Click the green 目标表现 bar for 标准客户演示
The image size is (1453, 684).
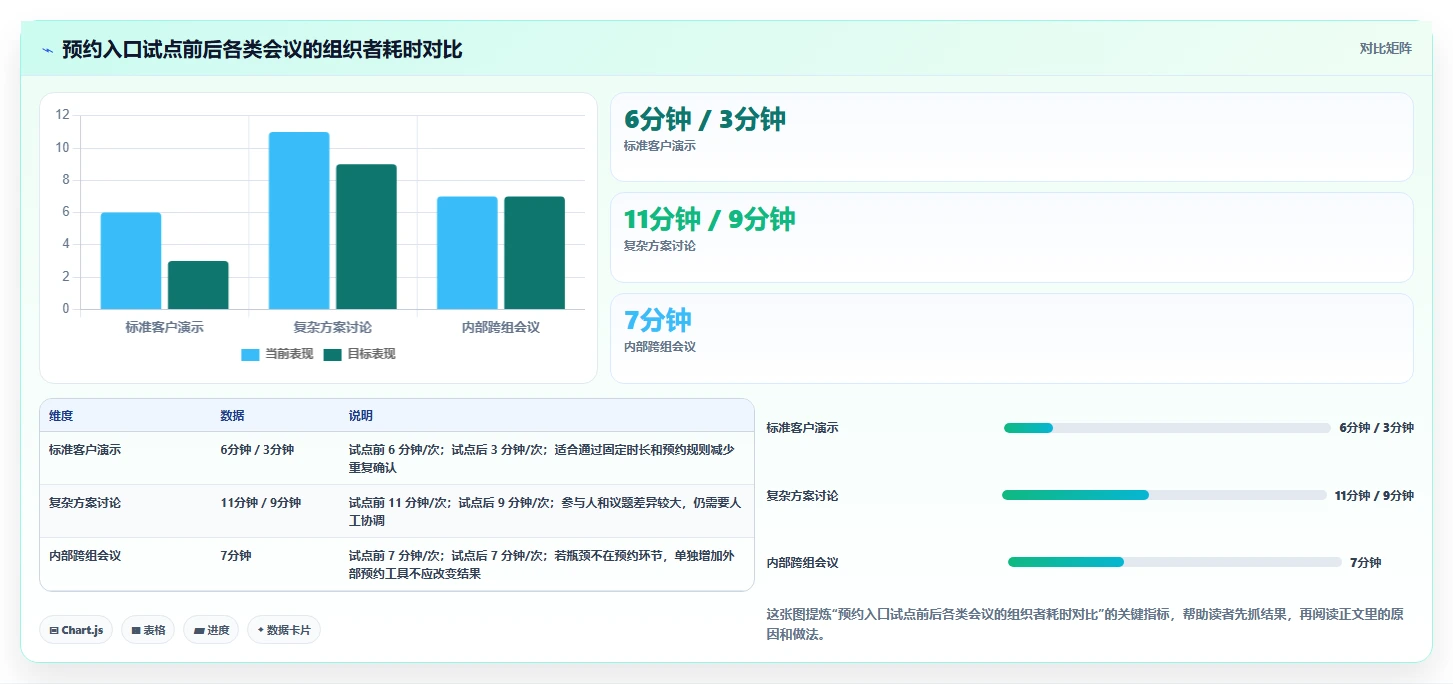click(198, 285)
